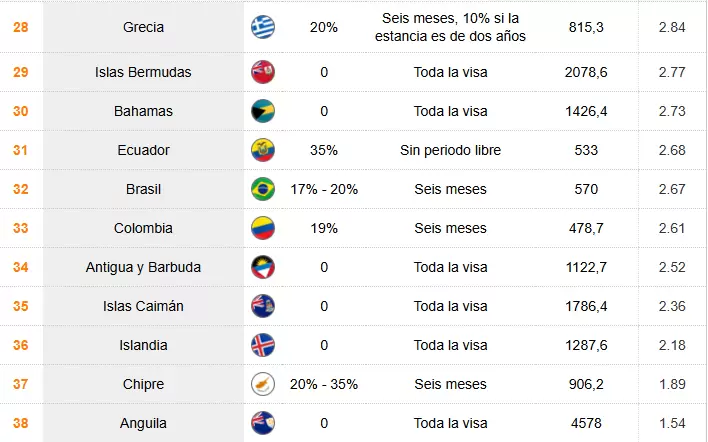Click the Chipre country name
Viewport: 708px width, 442px height.
pos(143,384)
